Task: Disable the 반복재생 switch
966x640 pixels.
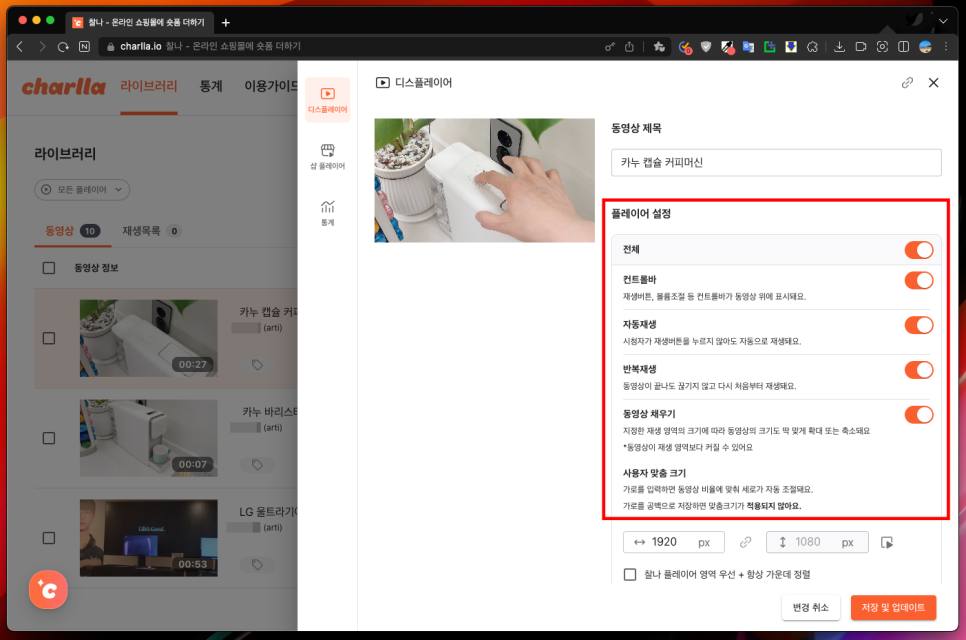Action: click(919, 370)
